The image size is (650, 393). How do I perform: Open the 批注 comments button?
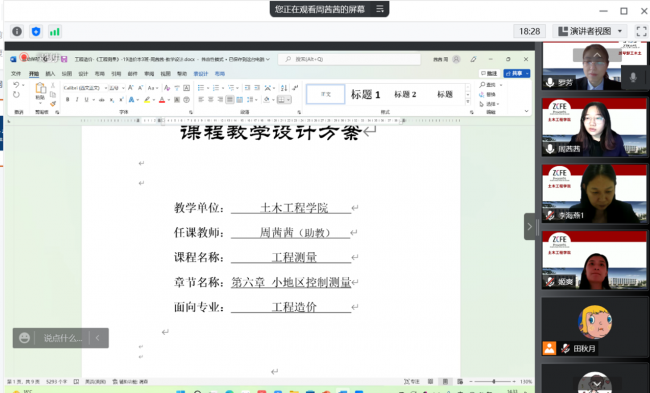(x=489, y=73)
